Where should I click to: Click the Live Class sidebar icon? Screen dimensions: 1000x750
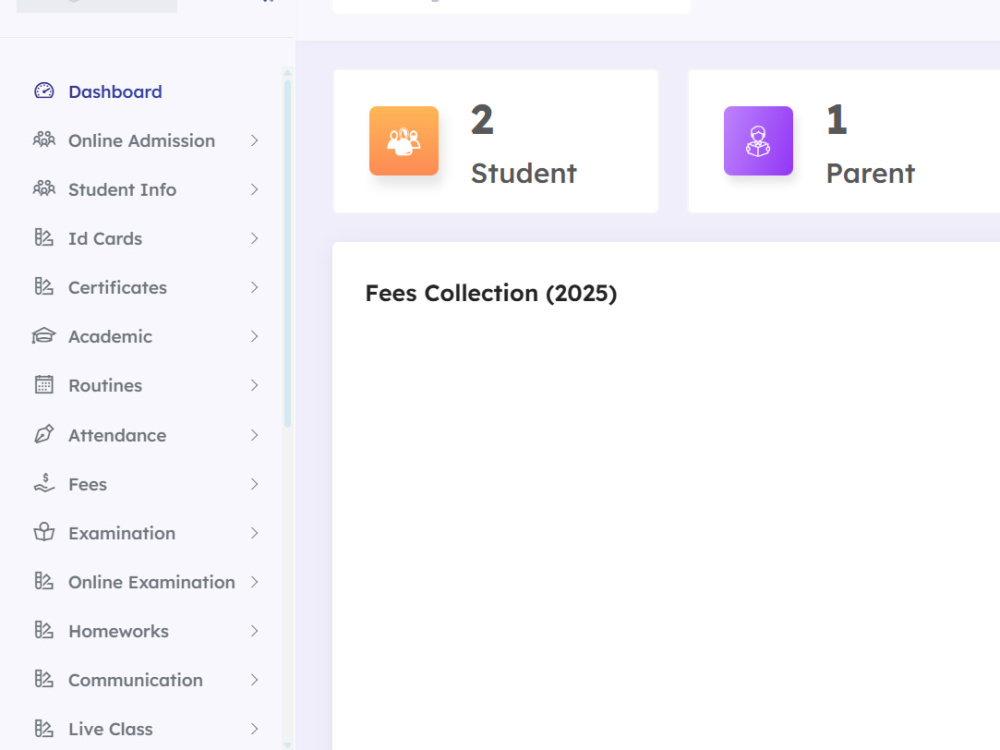pyautogui.click(x=44, y=729)
